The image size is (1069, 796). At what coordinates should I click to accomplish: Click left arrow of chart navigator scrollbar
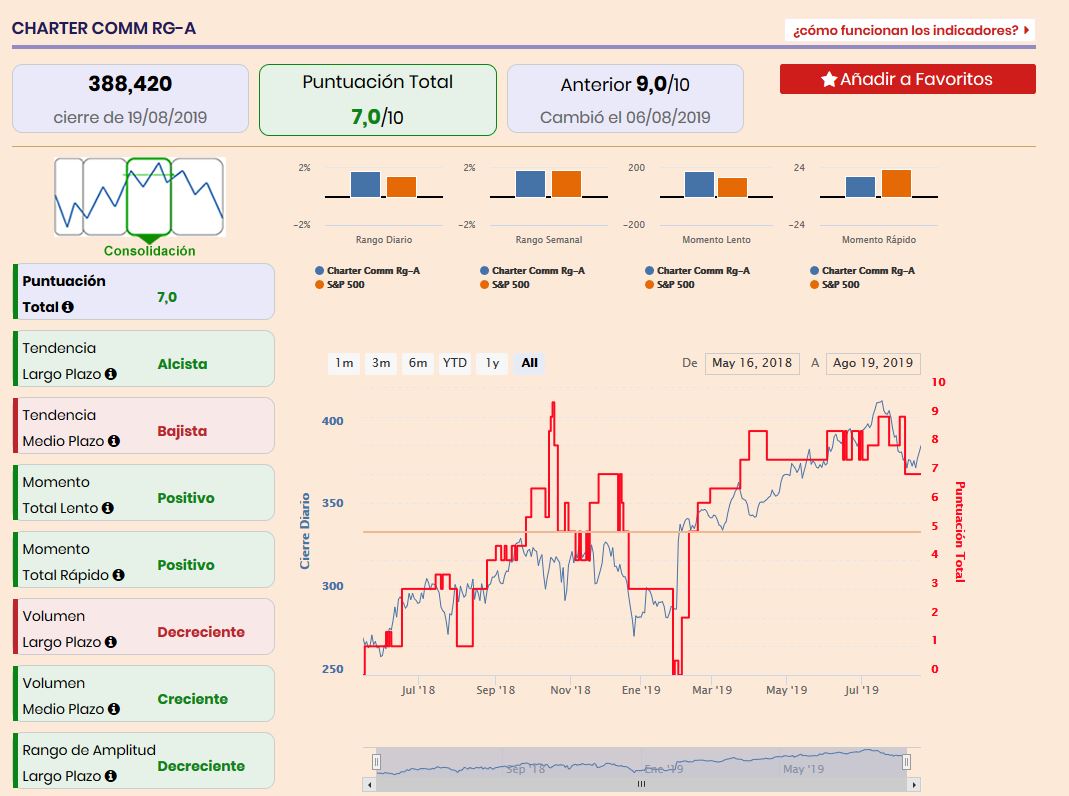(370, 785)
